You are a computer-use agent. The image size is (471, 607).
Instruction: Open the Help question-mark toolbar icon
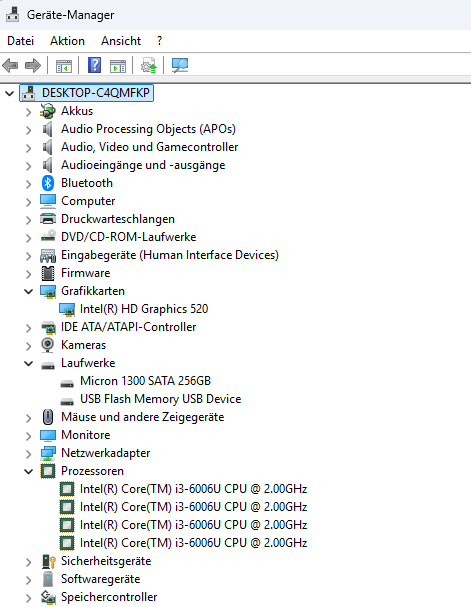point(94,65)
